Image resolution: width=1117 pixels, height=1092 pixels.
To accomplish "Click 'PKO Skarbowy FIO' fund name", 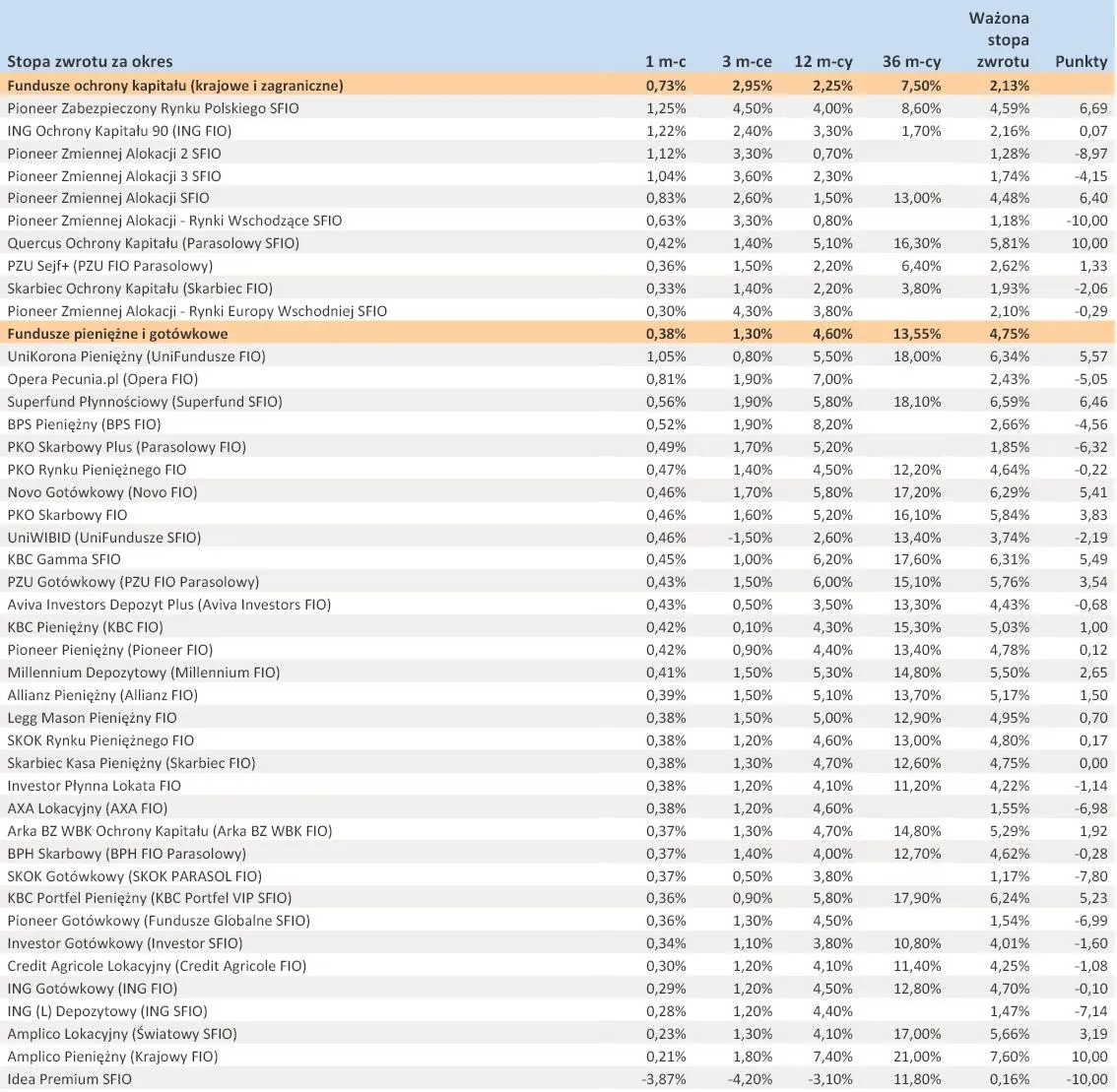I will pos(67,514).
